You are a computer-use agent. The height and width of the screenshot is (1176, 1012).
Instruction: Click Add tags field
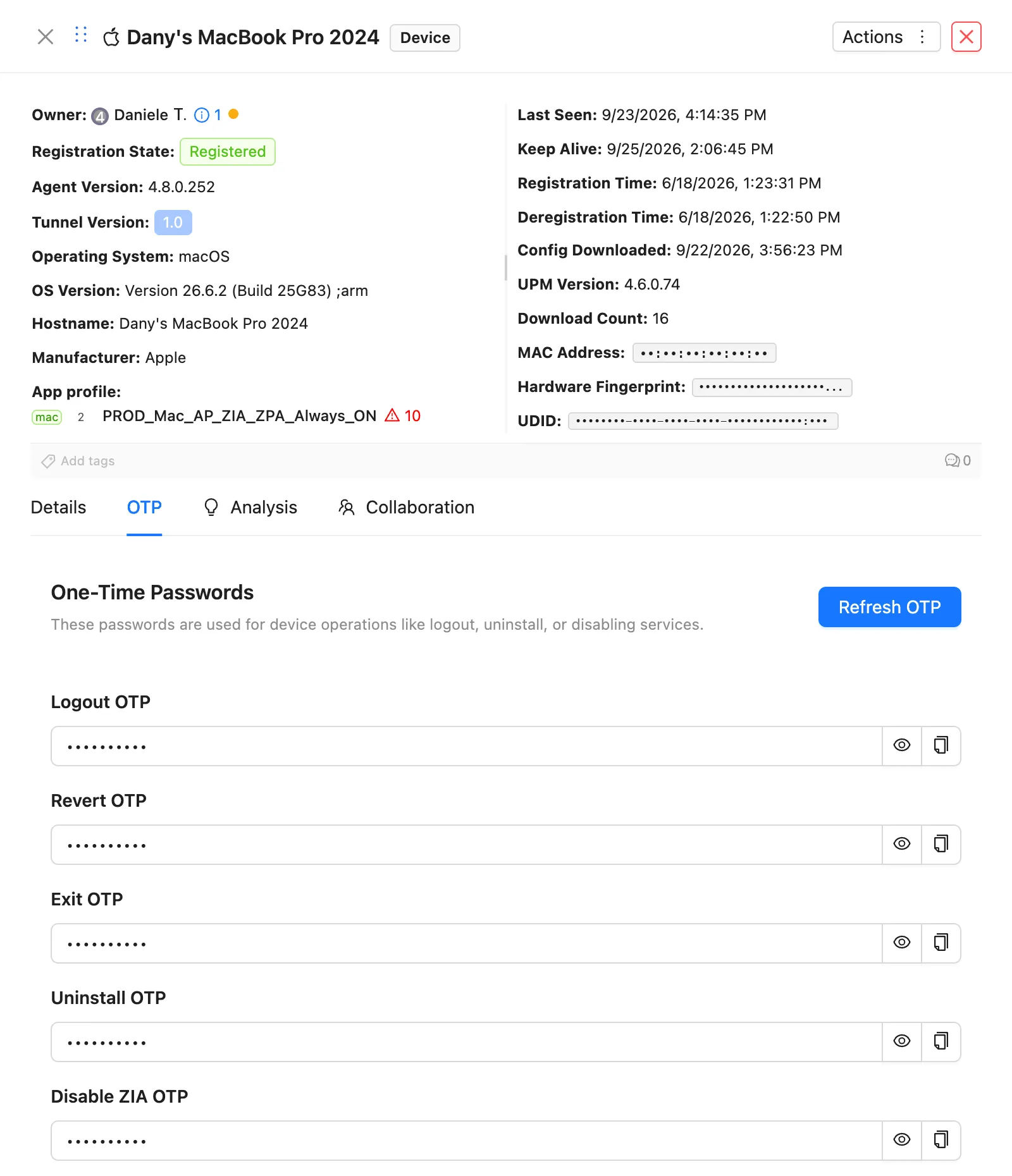[x=78, y=461]
